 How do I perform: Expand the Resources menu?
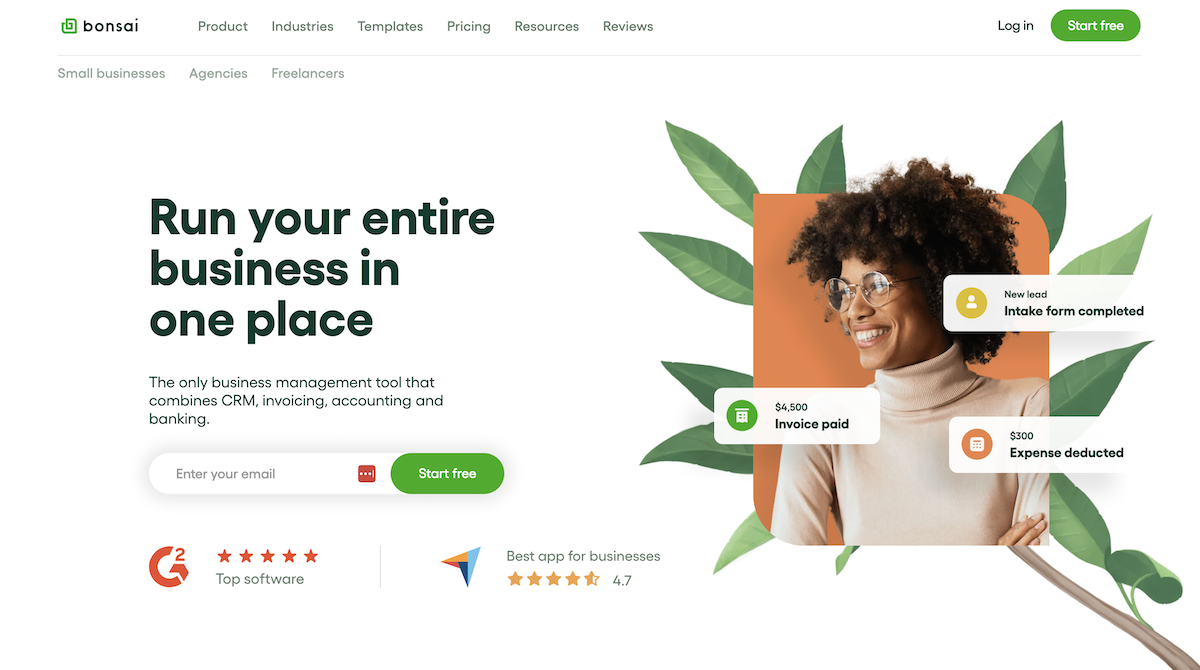point(547,26)
